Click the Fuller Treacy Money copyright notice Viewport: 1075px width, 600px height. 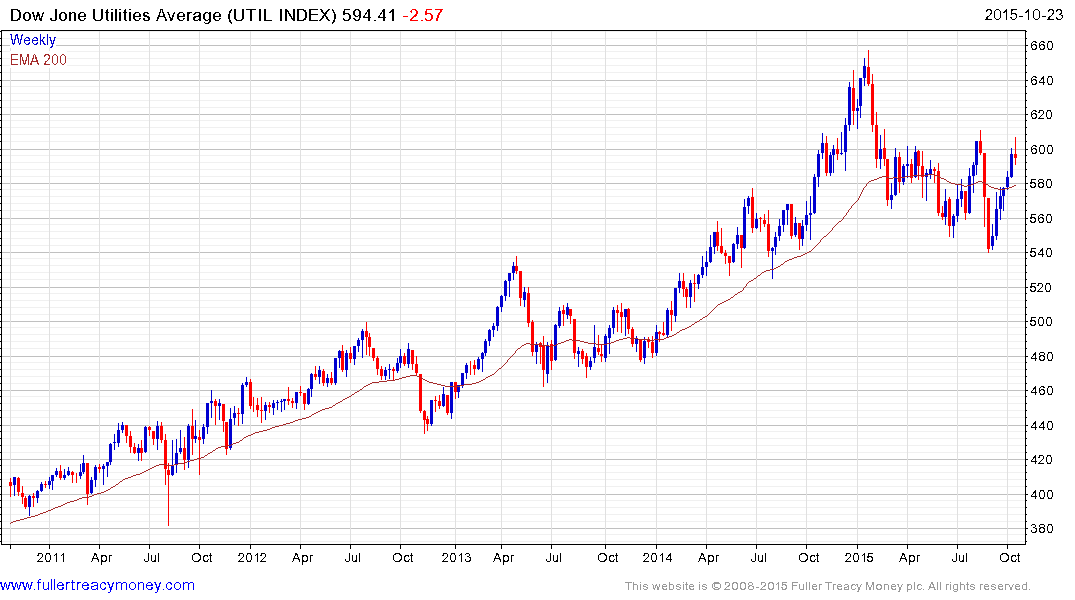pos(827,586)
